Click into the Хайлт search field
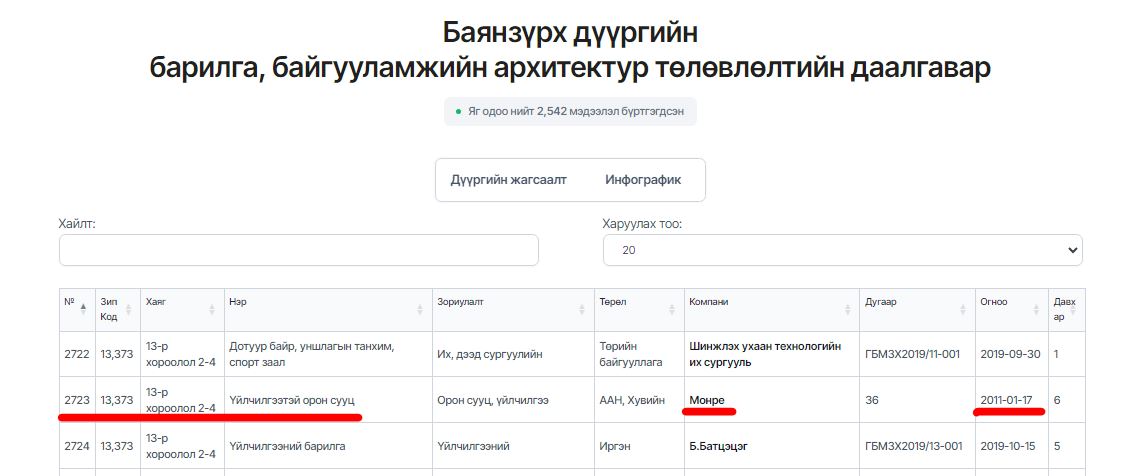 point(298,250)
